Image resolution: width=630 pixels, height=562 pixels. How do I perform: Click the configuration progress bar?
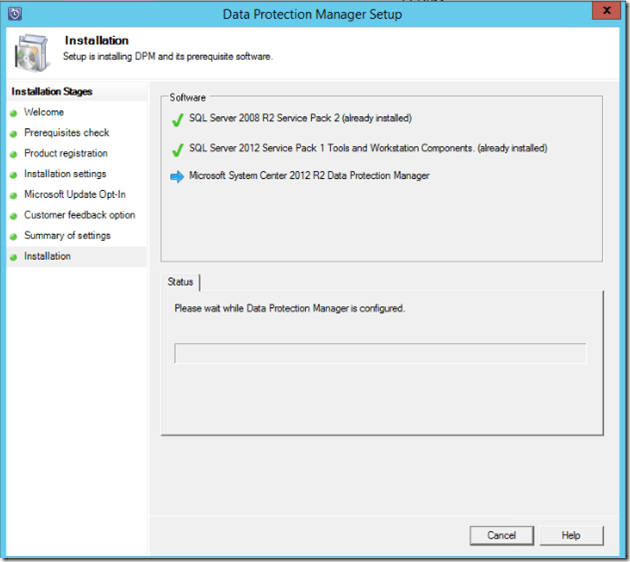tap(380, 354)
